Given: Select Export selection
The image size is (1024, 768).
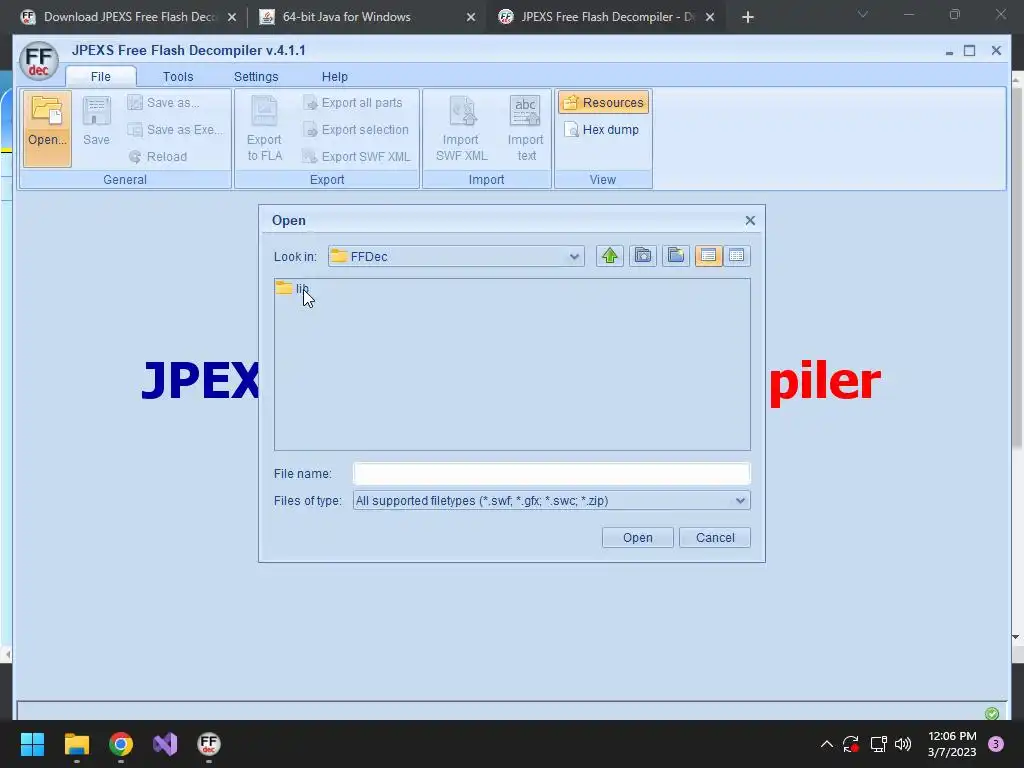Looking at the screenshot, I should [x=356, y=129].
